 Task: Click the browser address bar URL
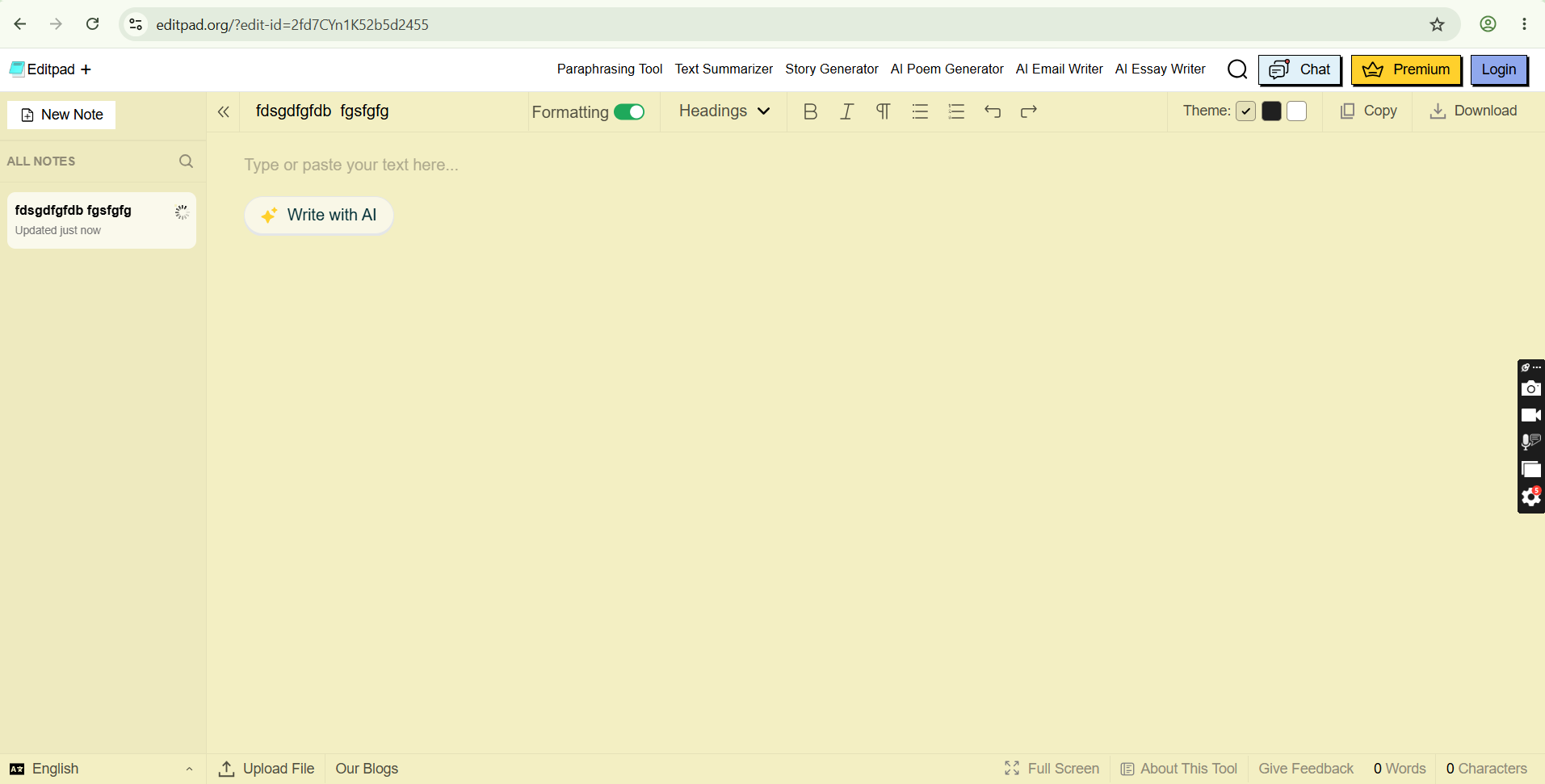click(x=292, y=25)
